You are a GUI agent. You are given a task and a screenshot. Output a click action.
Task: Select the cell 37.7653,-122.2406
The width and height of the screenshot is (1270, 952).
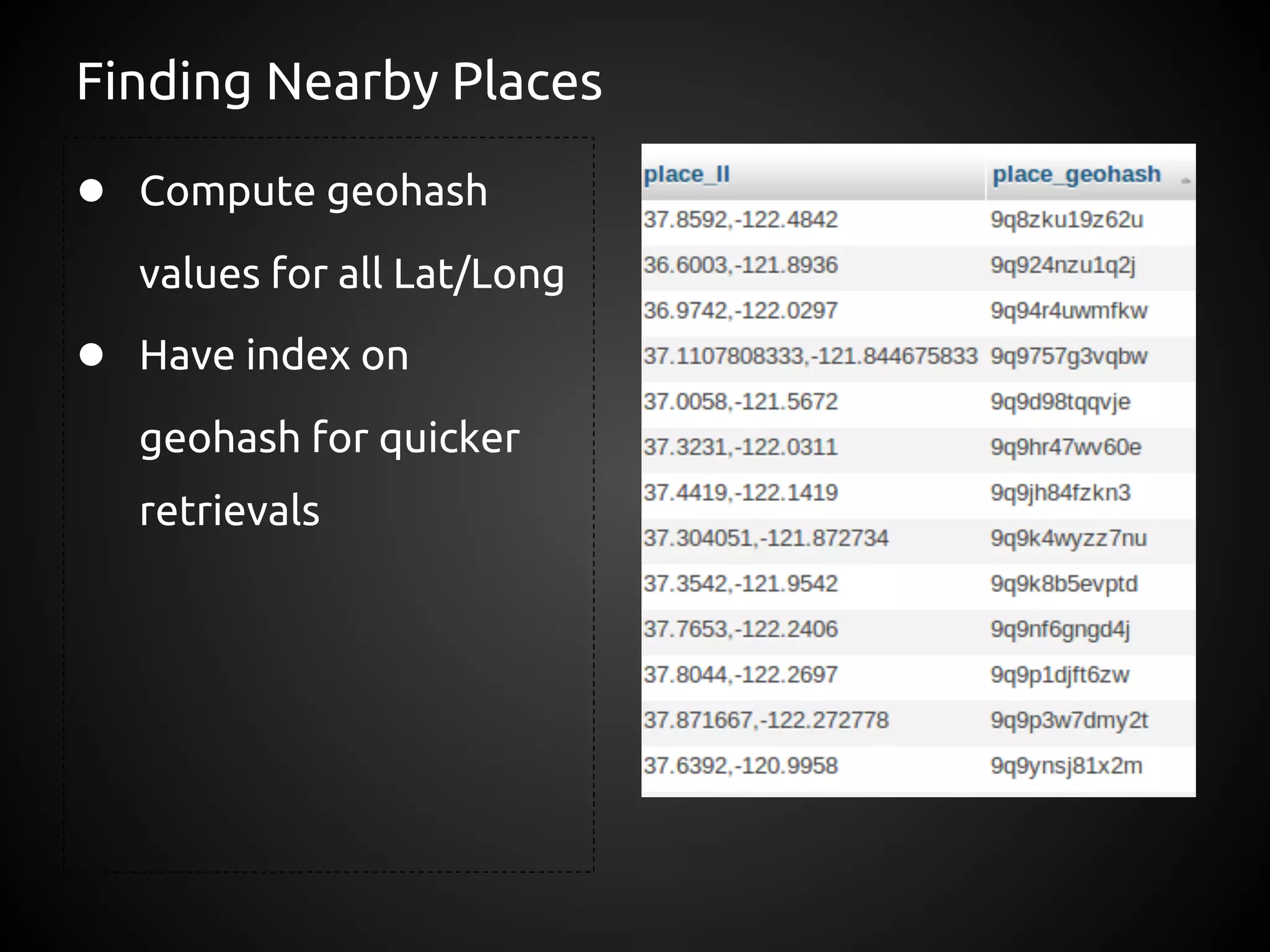pos(740,629)
